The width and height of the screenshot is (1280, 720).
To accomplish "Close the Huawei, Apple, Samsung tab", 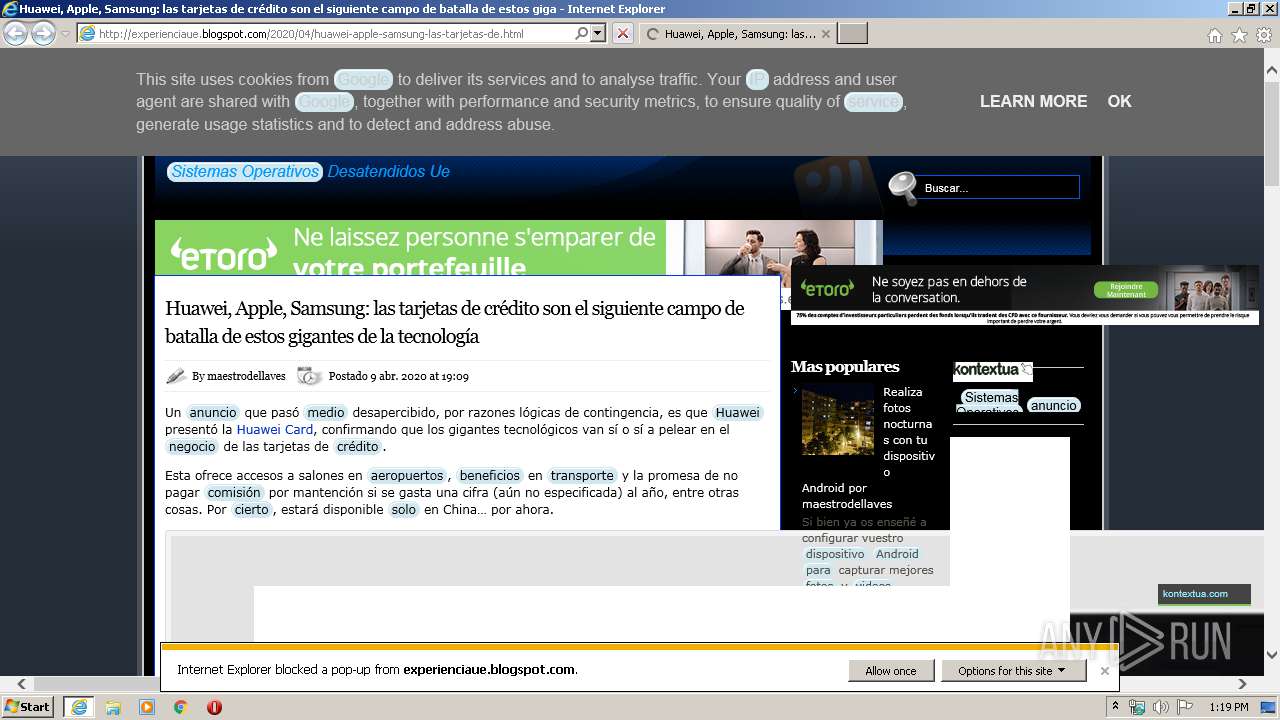I will pos(825,34).
